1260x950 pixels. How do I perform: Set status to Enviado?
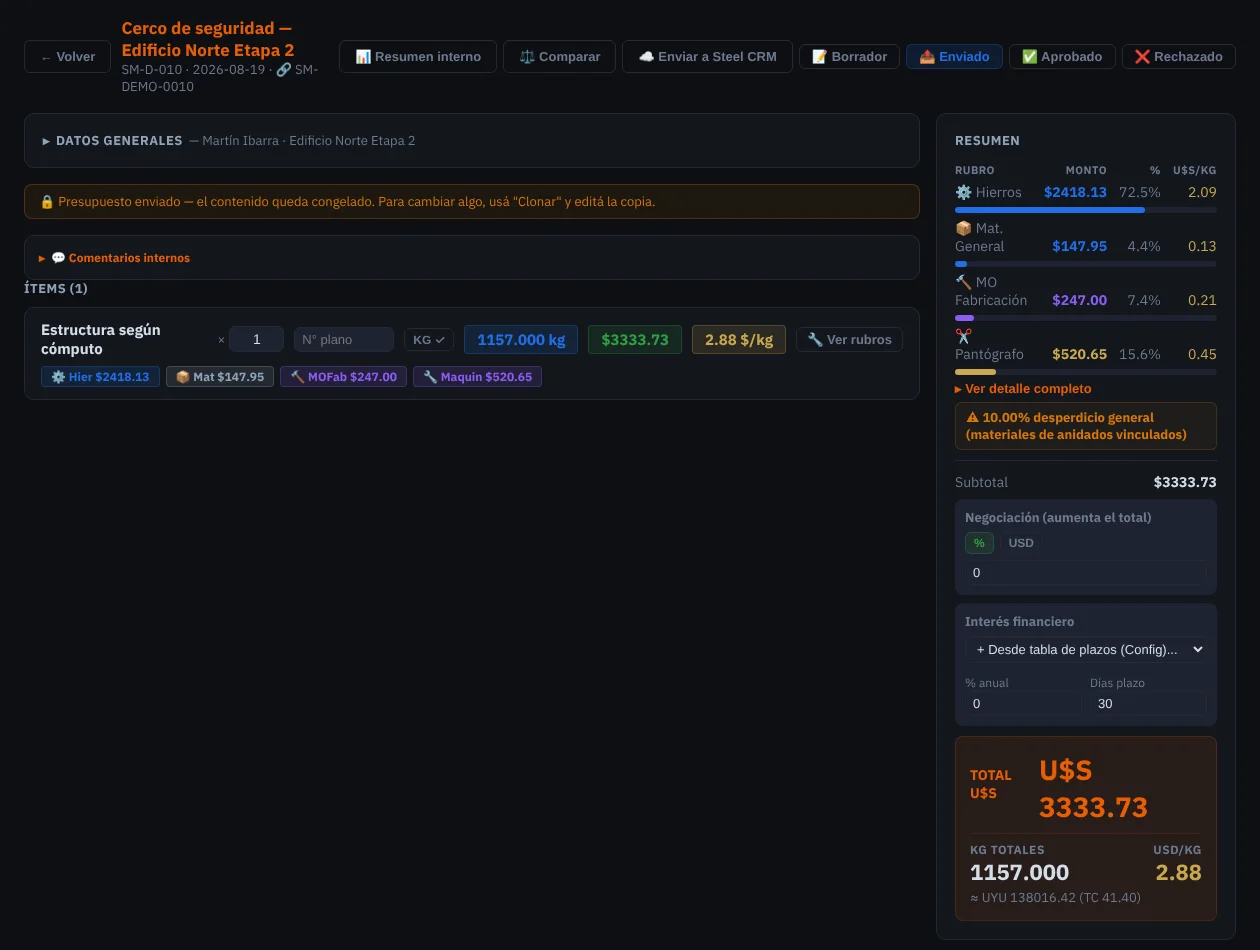954,57
